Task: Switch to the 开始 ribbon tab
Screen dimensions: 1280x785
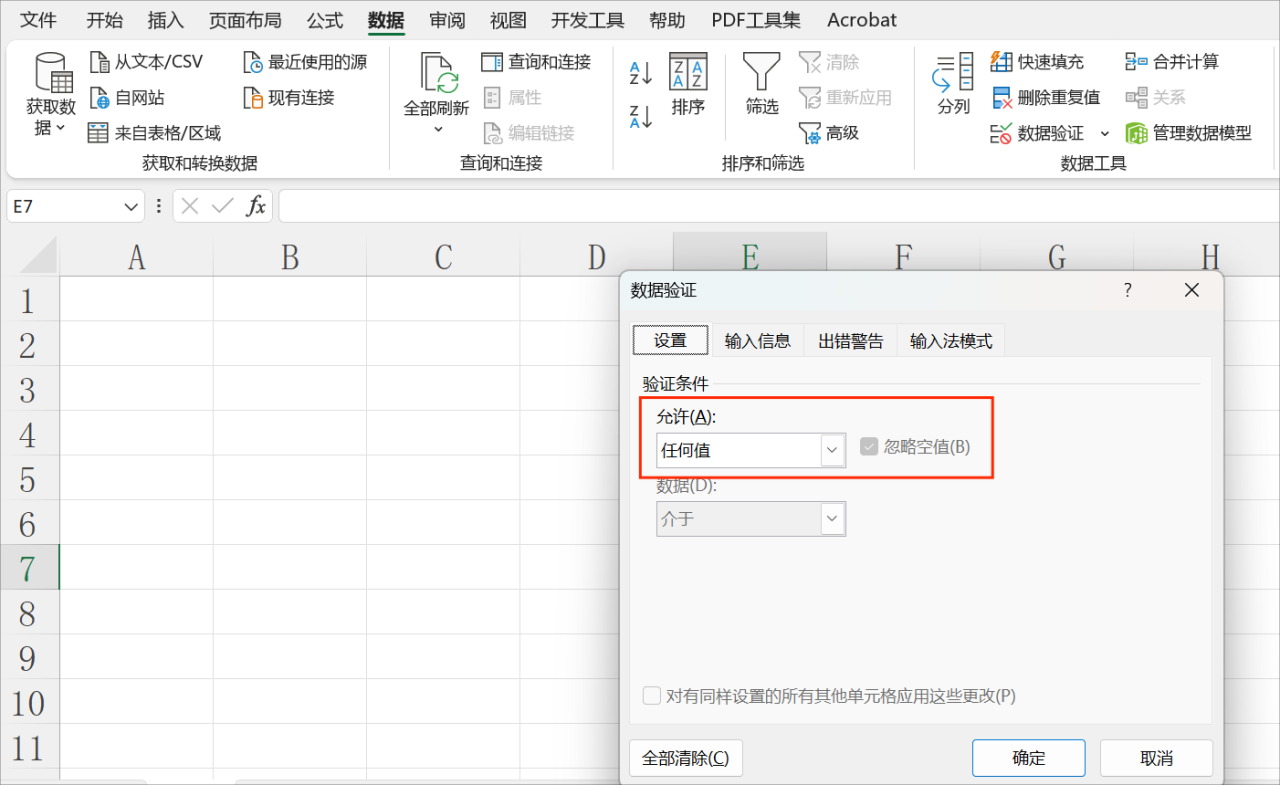Action: tap(105, 20)
